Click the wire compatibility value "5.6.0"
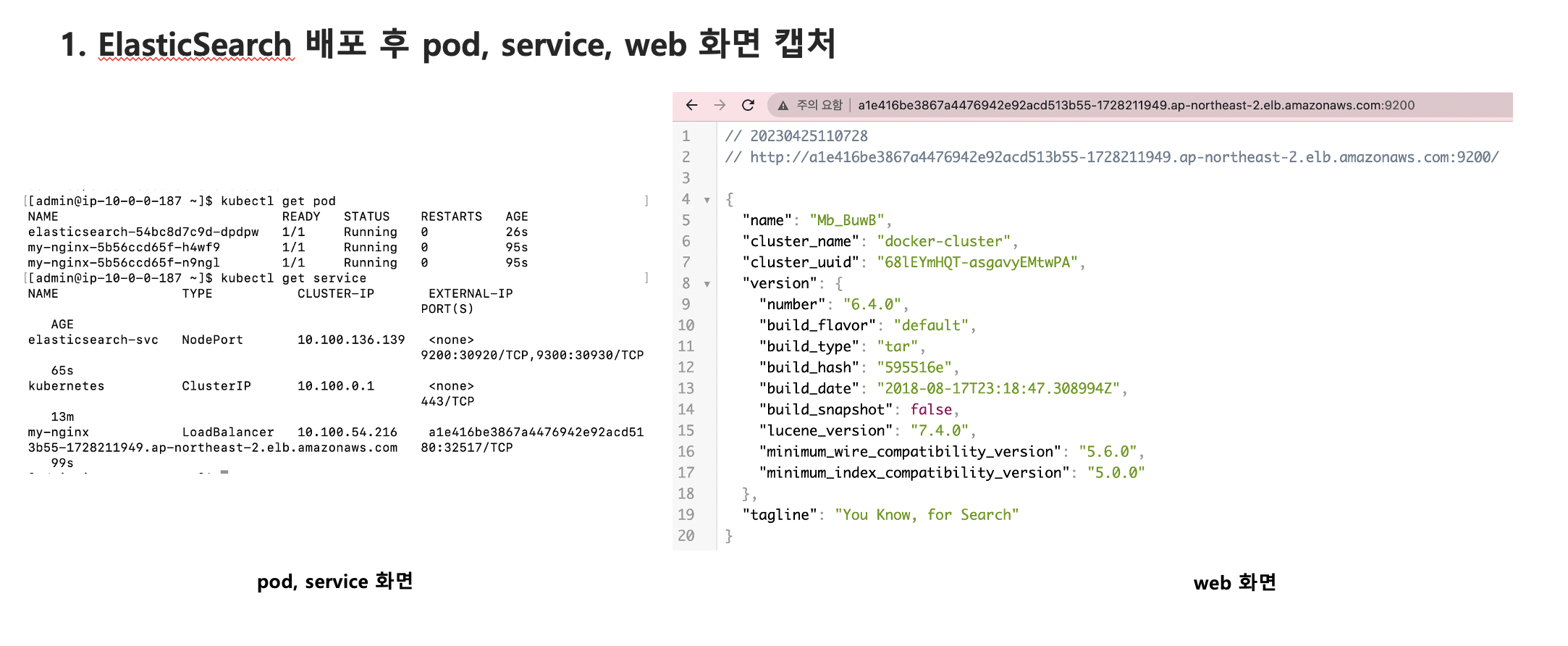Screen dimensions: 1568x646 [1108, 451]
